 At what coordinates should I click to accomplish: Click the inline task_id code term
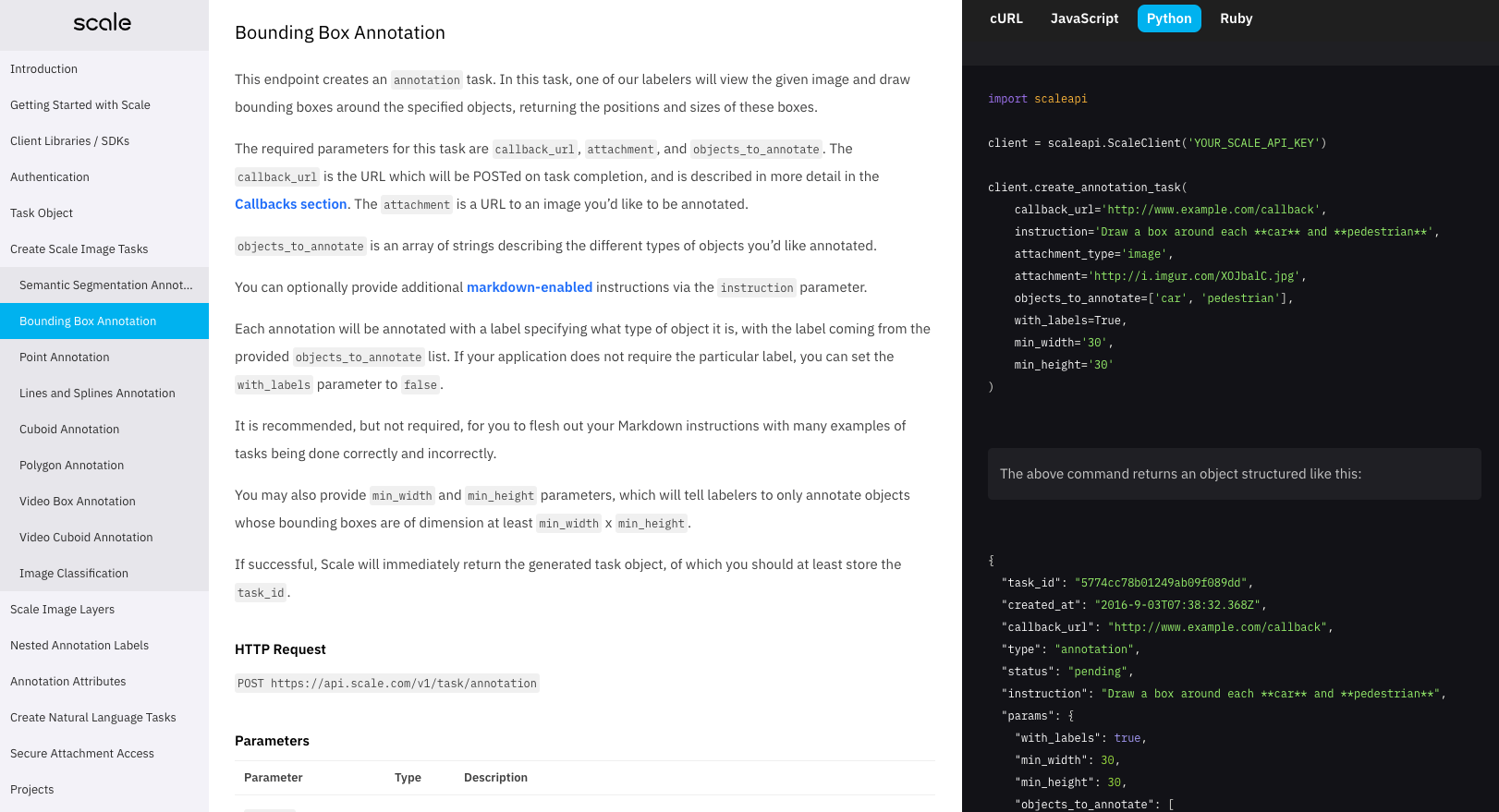coord(261,593)
